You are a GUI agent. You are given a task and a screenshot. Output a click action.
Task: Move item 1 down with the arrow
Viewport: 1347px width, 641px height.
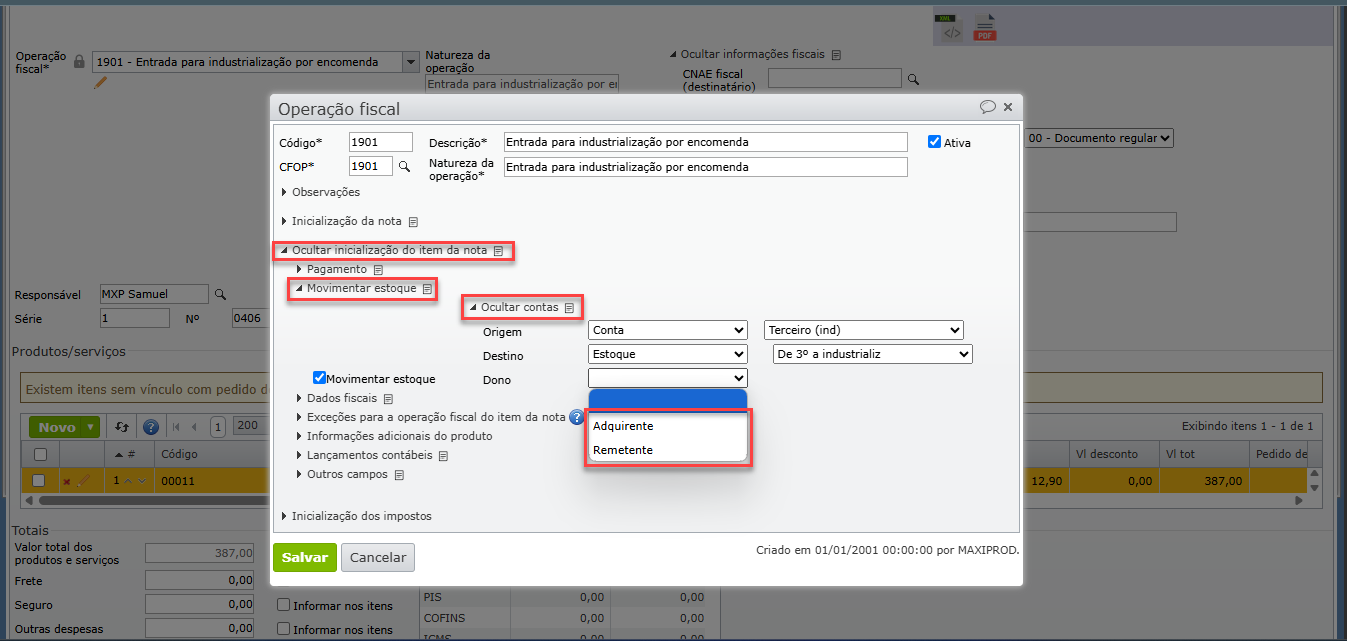coord(142,481)
